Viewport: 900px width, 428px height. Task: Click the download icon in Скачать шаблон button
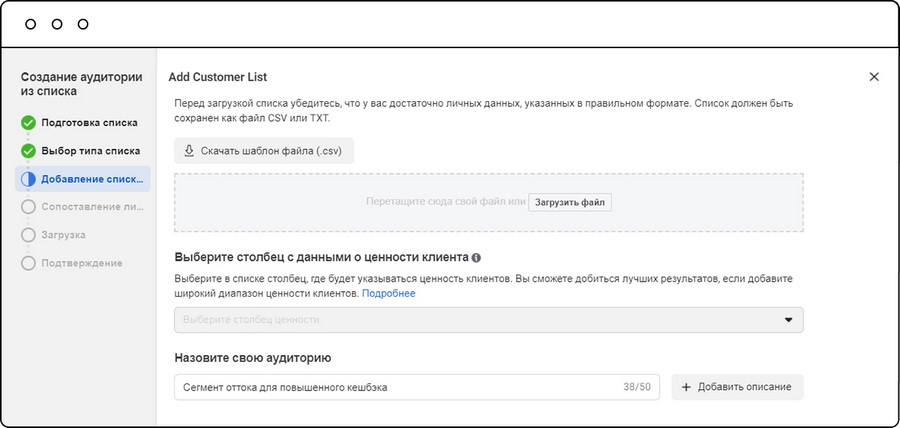pos(189,151)
